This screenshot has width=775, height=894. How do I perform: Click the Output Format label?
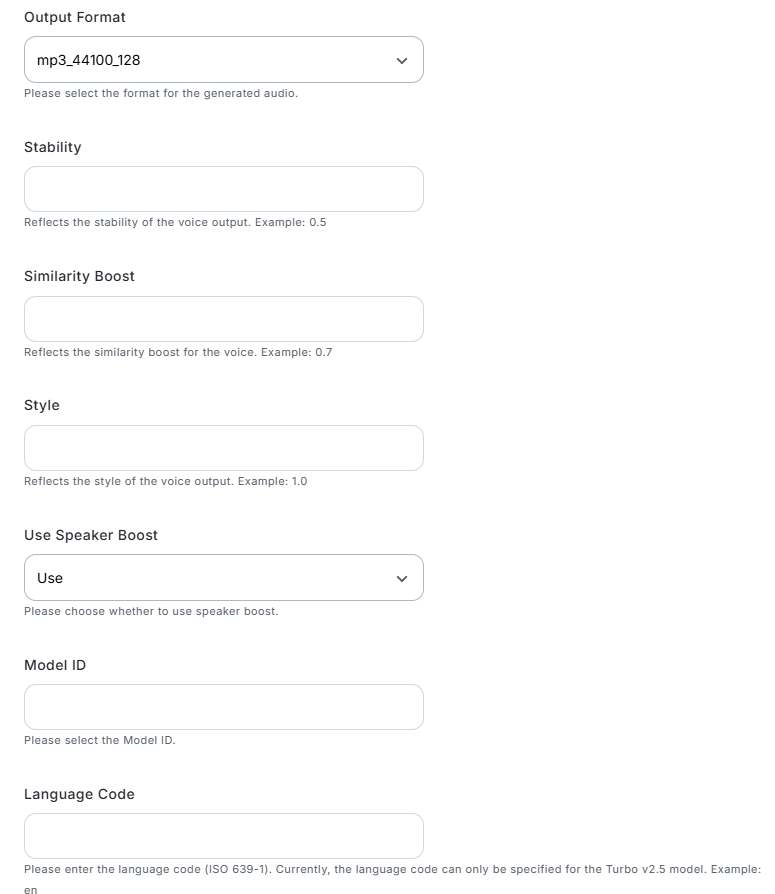click(75, 18)
